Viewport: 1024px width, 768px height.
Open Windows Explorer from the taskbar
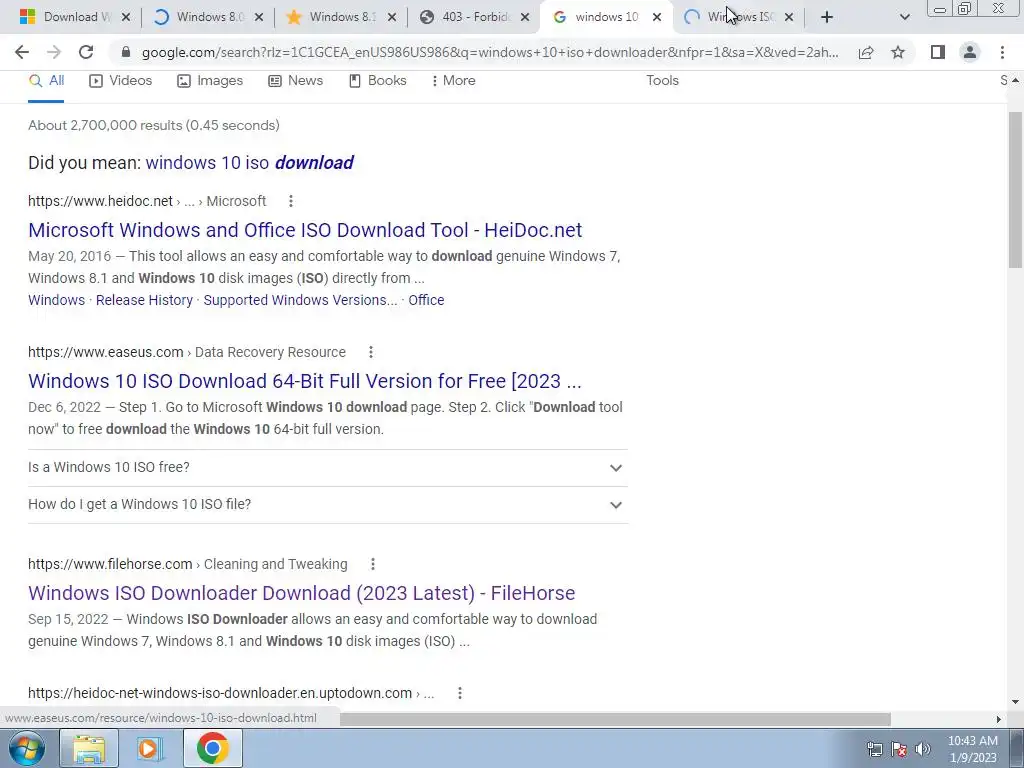(89, 748)
